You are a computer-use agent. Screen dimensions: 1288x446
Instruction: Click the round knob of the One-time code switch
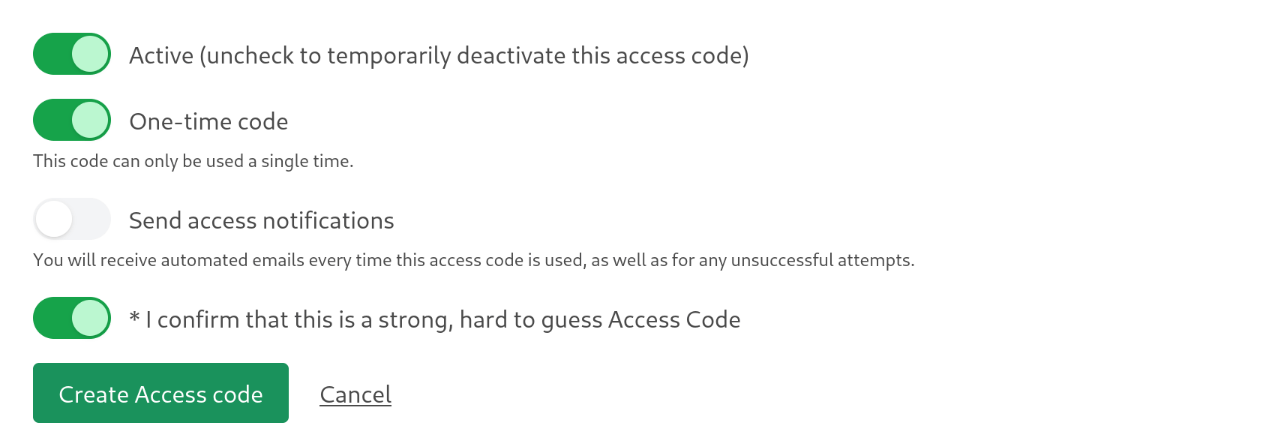pyautogui.click(x=91, y=120)
